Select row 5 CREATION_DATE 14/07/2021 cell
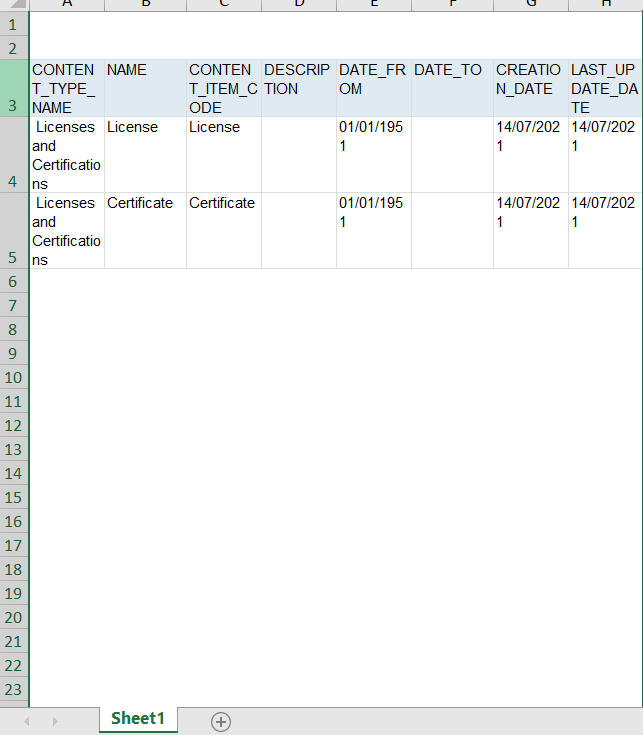This screenshot has width=643, height=735. point(531,231)
